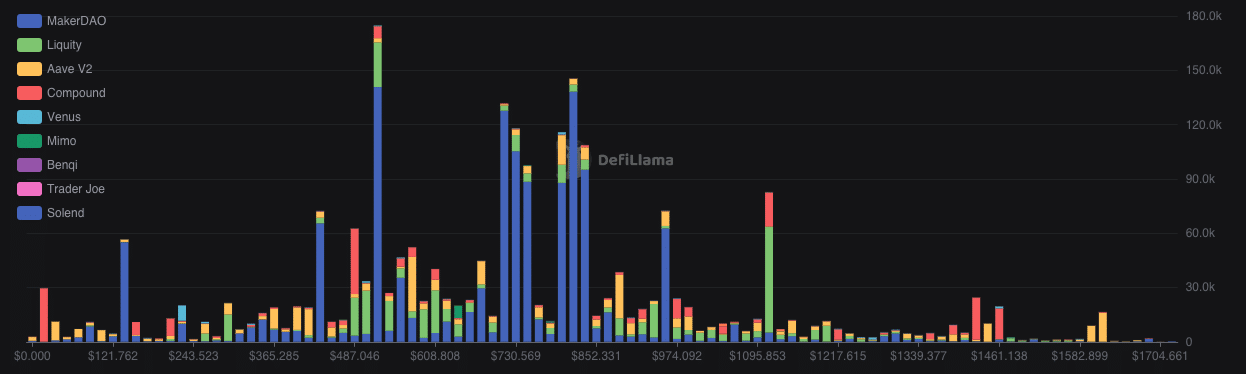1246x374 pixels.
Task: Toggle the MakerDAO series label
Action: click(77, 21)
